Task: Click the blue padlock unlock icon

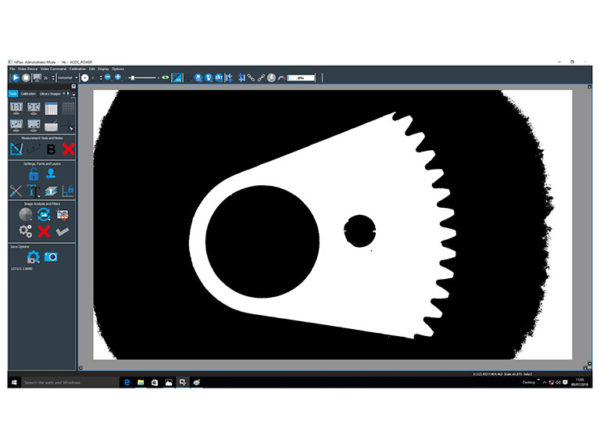Action: point(33,172)
